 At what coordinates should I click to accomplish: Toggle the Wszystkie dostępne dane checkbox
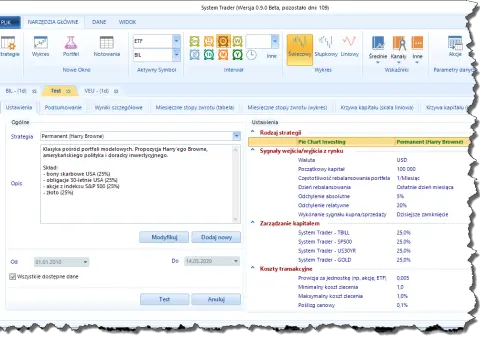coord(13,276)
